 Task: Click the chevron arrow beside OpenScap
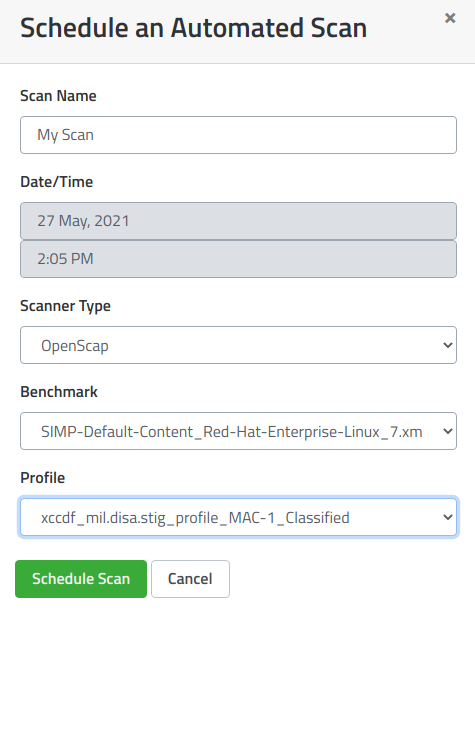pyautogui.click(x=447, y=345)
